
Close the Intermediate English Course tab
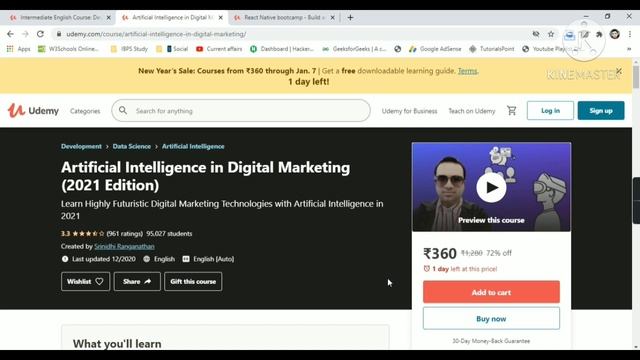(109, 18)
